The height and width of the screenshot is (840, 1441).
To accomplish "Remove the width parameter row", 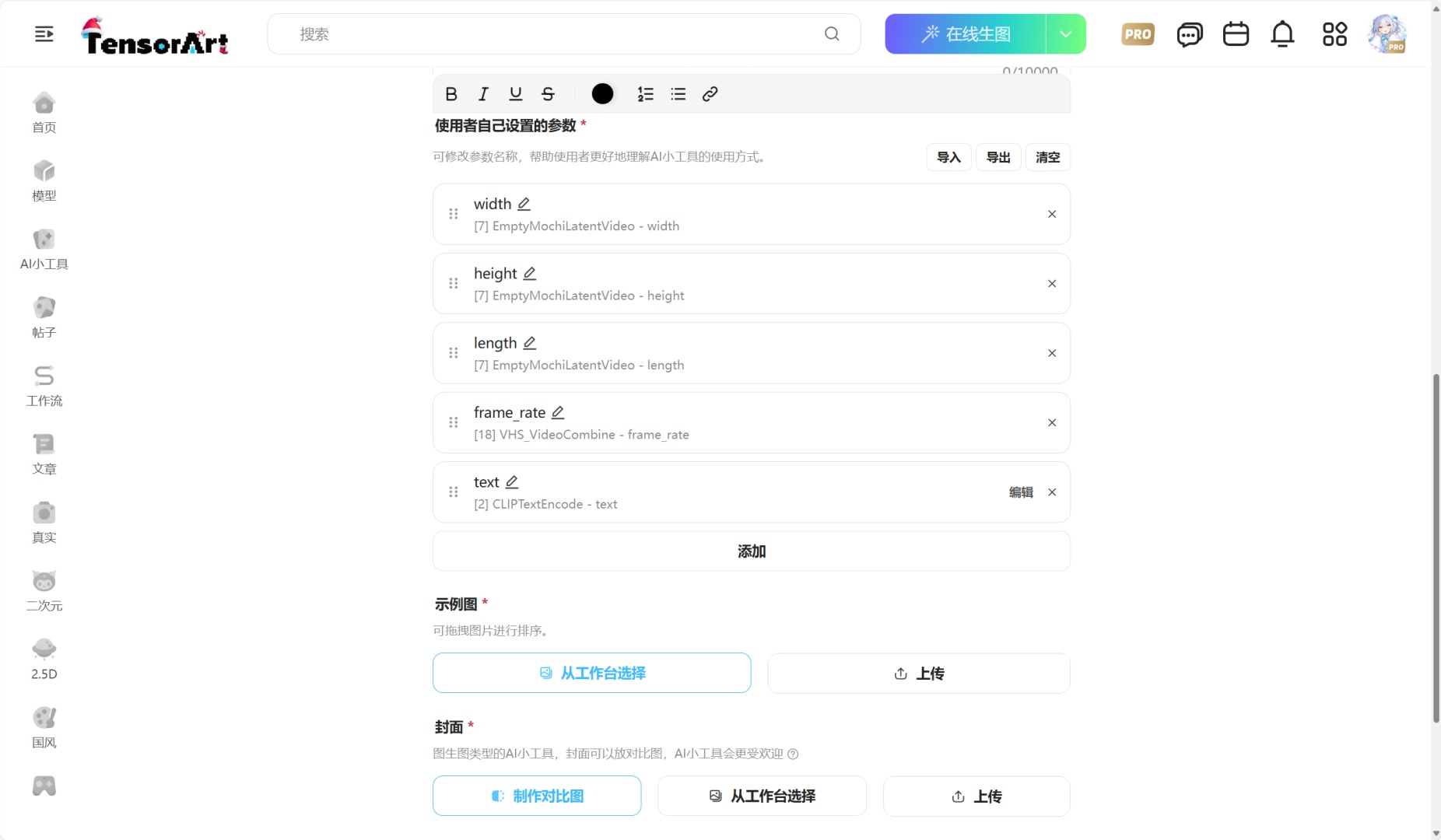I will (1052, 214).
